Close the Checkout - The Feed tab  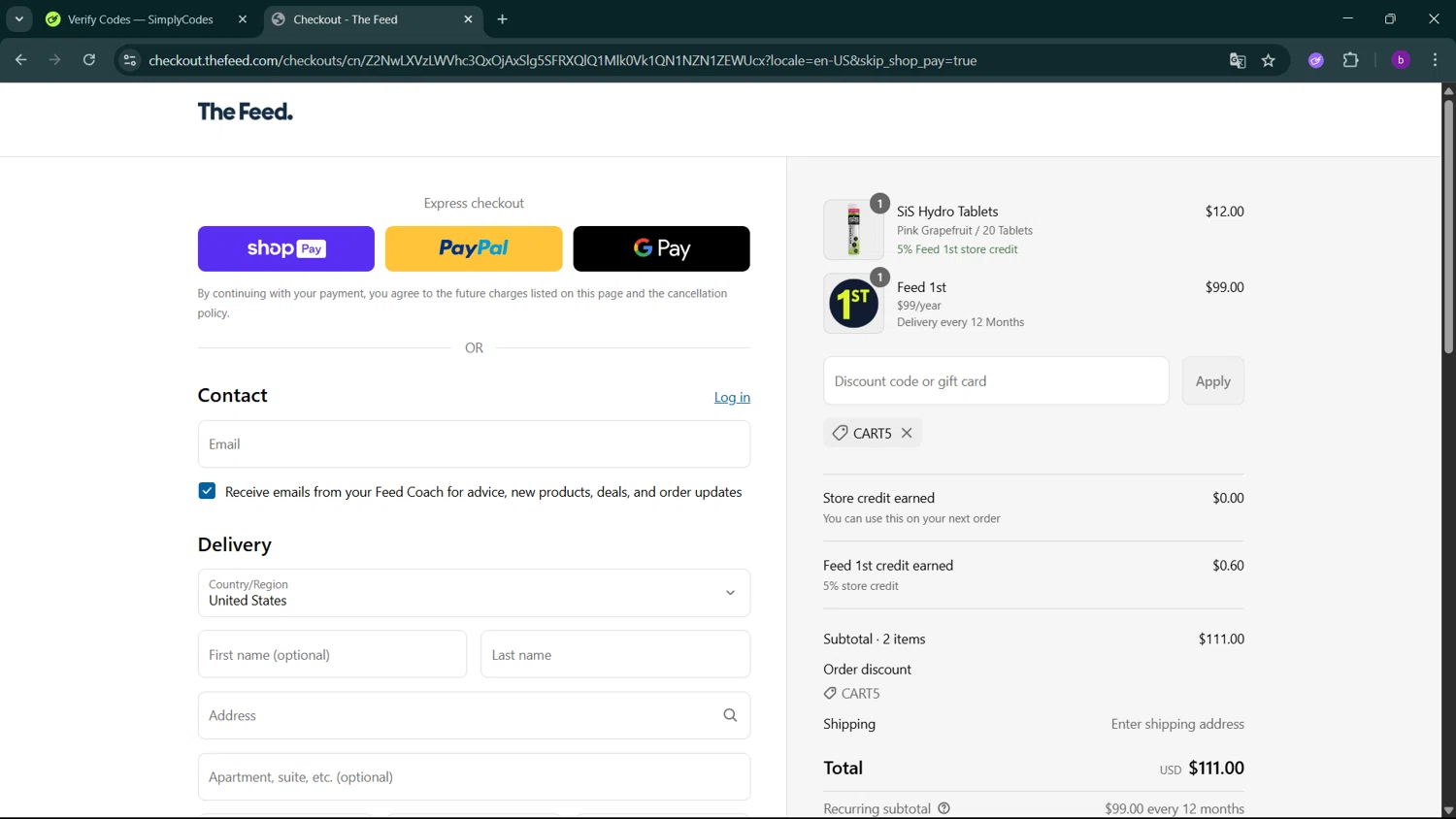[x=469, y=19]
